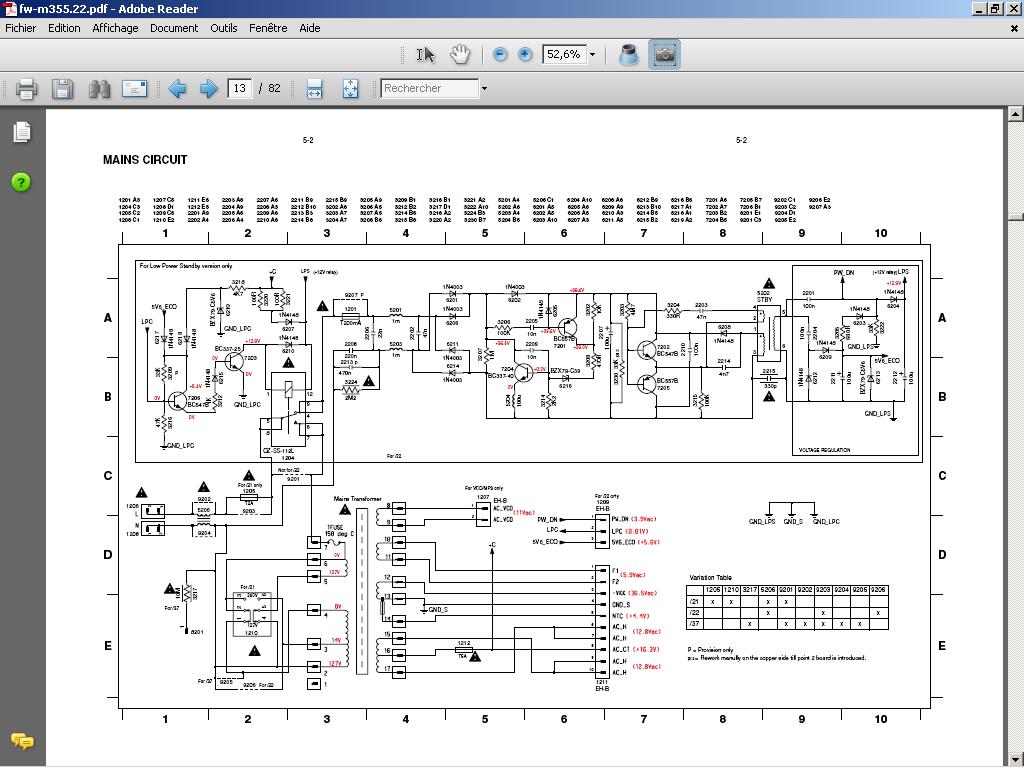The image size is (1024, 768).
Task: Click the Rechercher search field
Action: click(430, 88)
